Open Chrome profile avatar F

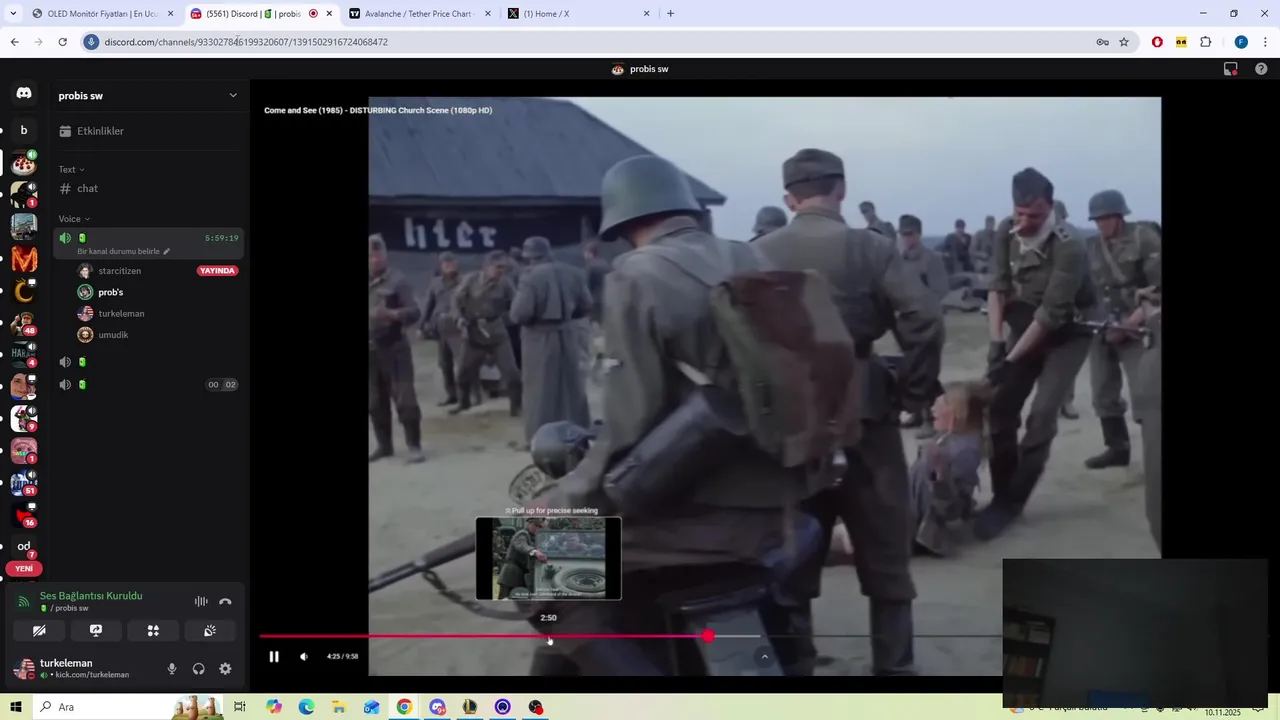point(1241,42)
